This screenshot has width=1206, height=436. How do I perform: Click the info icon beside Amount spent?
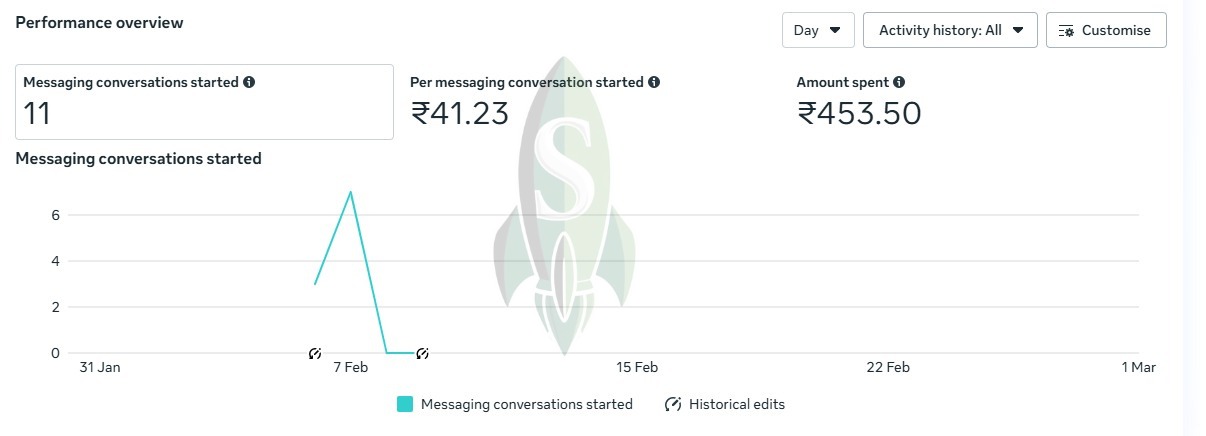click(899, 83)
